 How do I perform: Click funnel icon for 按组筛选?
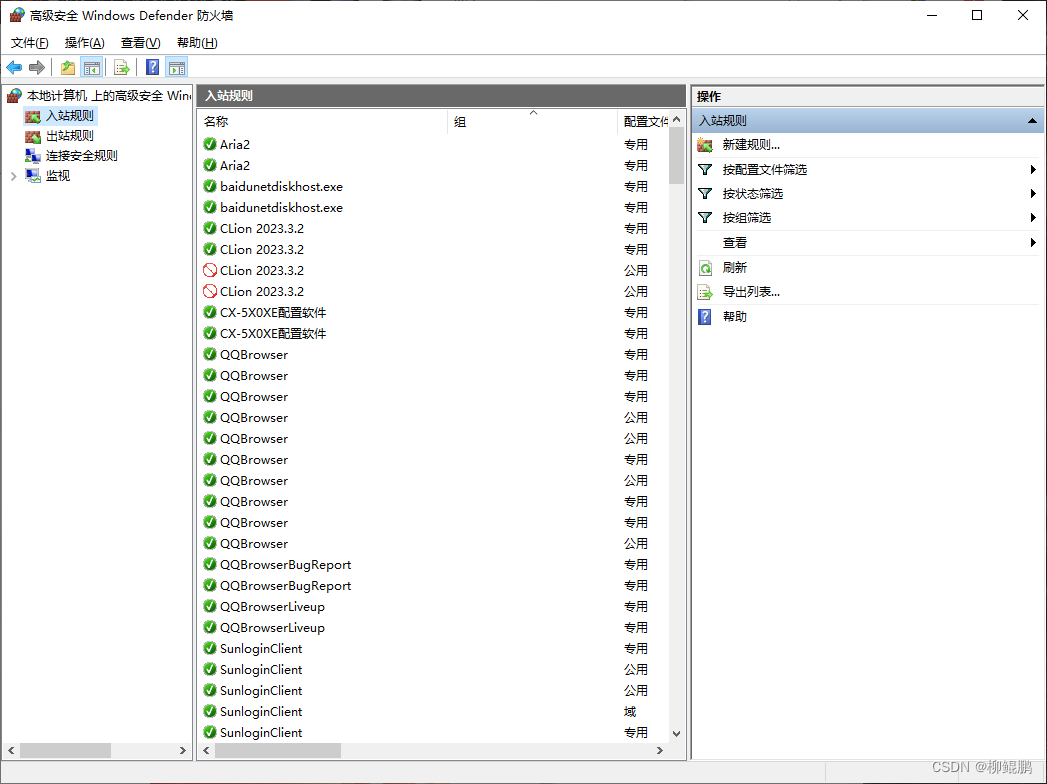point(704,218)
